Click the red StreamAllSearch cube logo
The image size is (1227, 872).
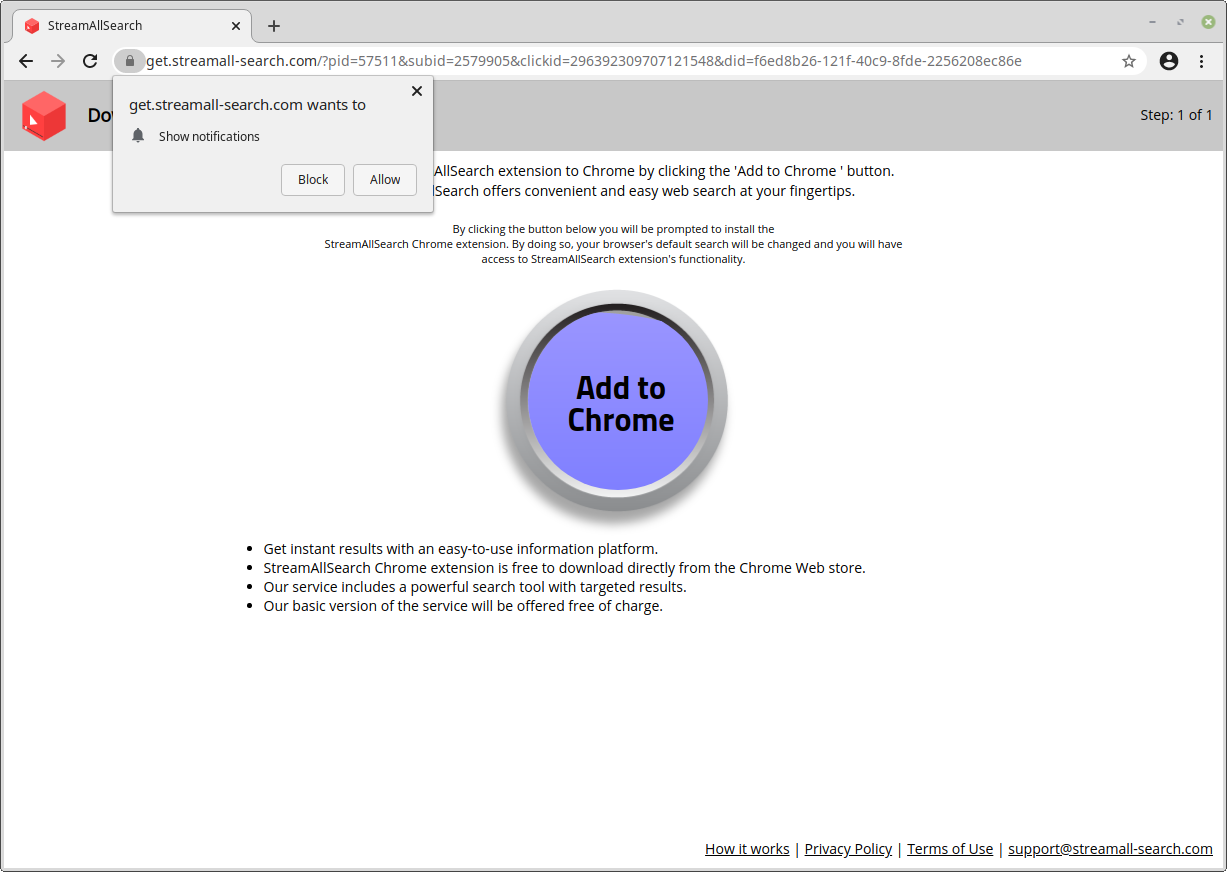(x=44, y=116)
